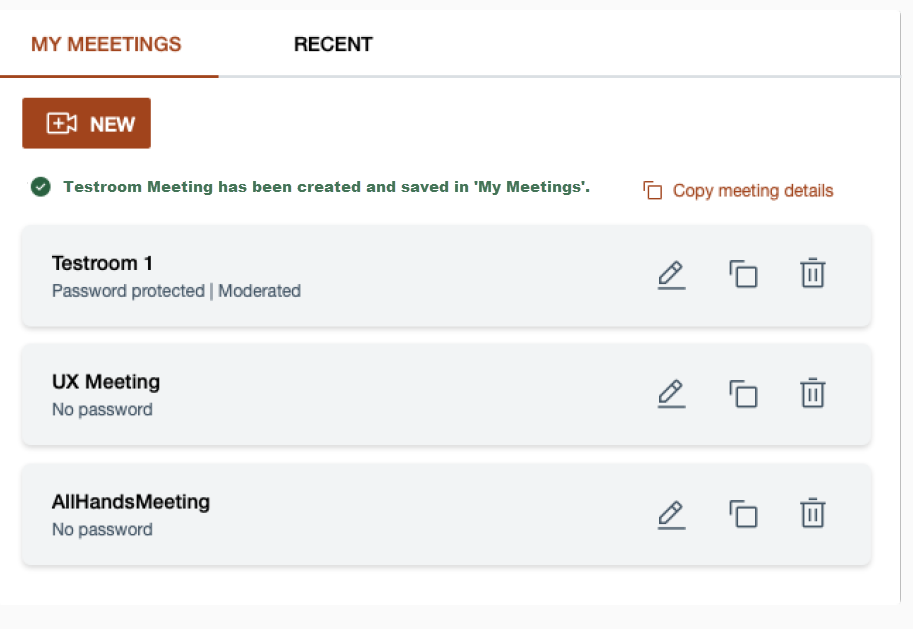Click the copy icon beside Copy meeting details
Viewport: 913px width, 629px height.
pos(653,191)
